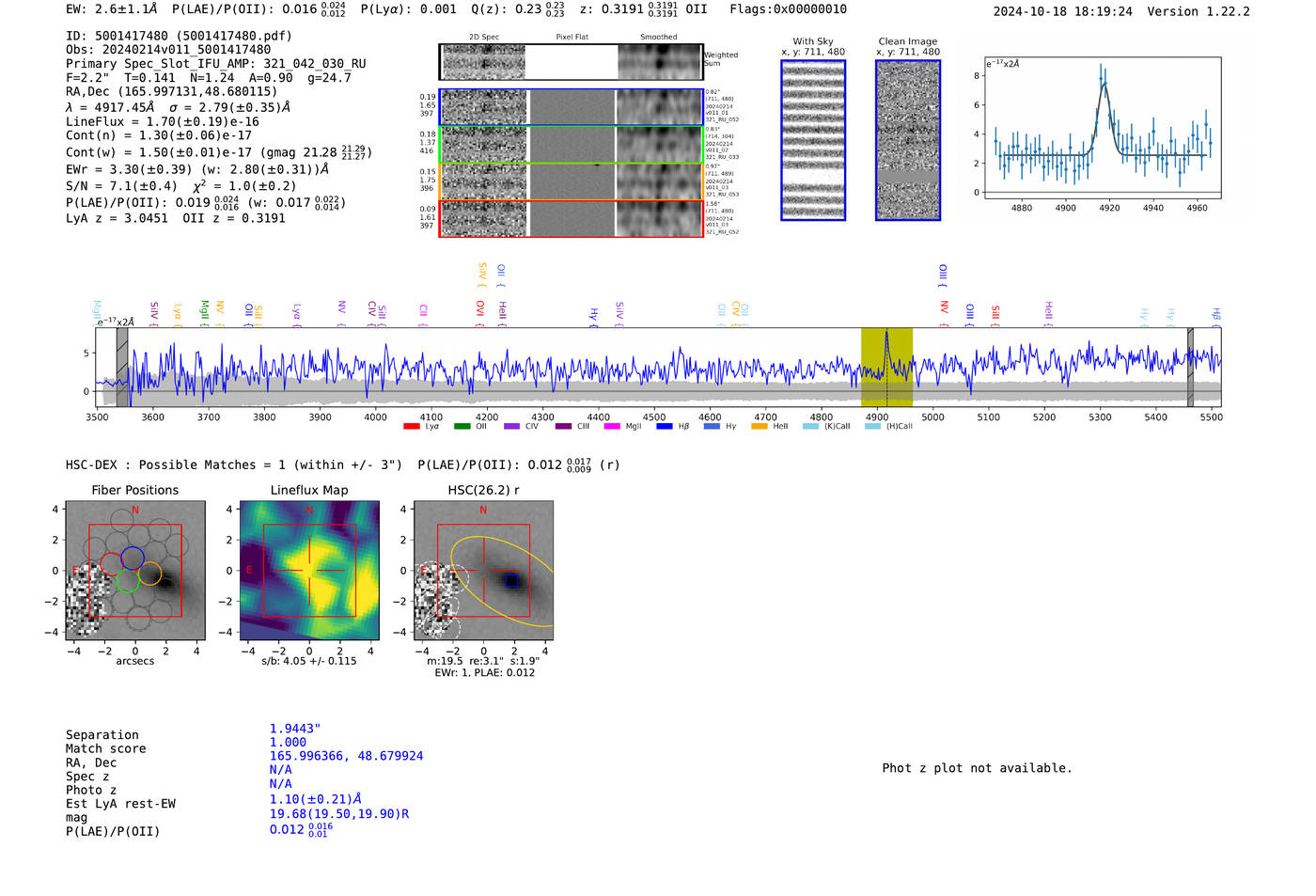Open the Clean Image thumbnail
Viewport: 1316px width, 896px height.
tap(908, 140)
